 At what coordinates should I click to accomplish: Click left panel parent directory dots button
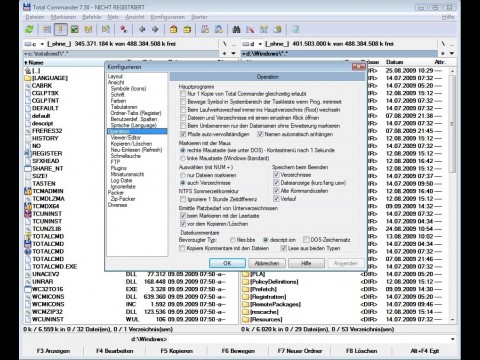click(x=233, y=44)
